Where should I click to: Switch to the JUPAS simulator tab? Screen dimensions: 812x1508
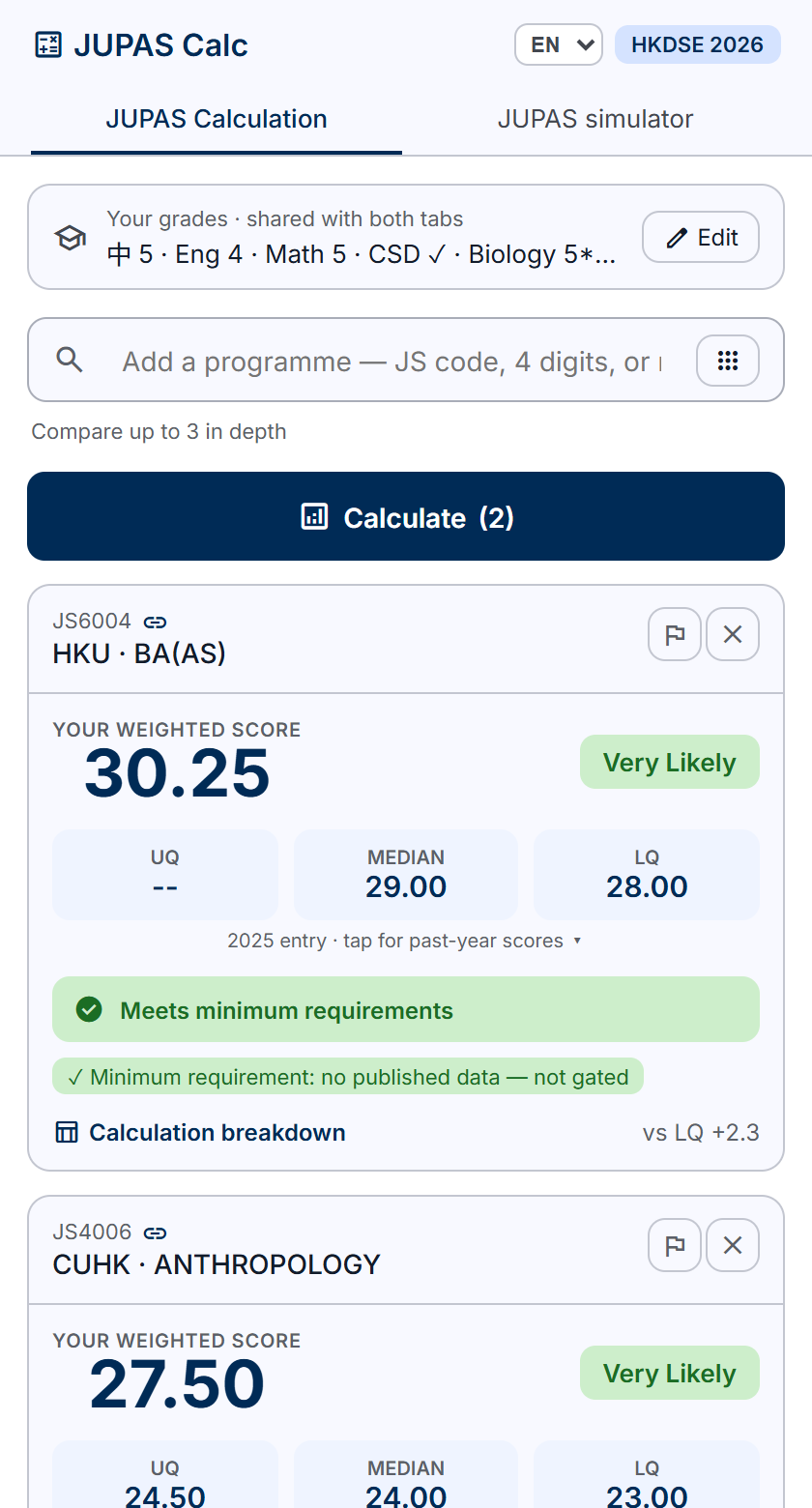595,120
